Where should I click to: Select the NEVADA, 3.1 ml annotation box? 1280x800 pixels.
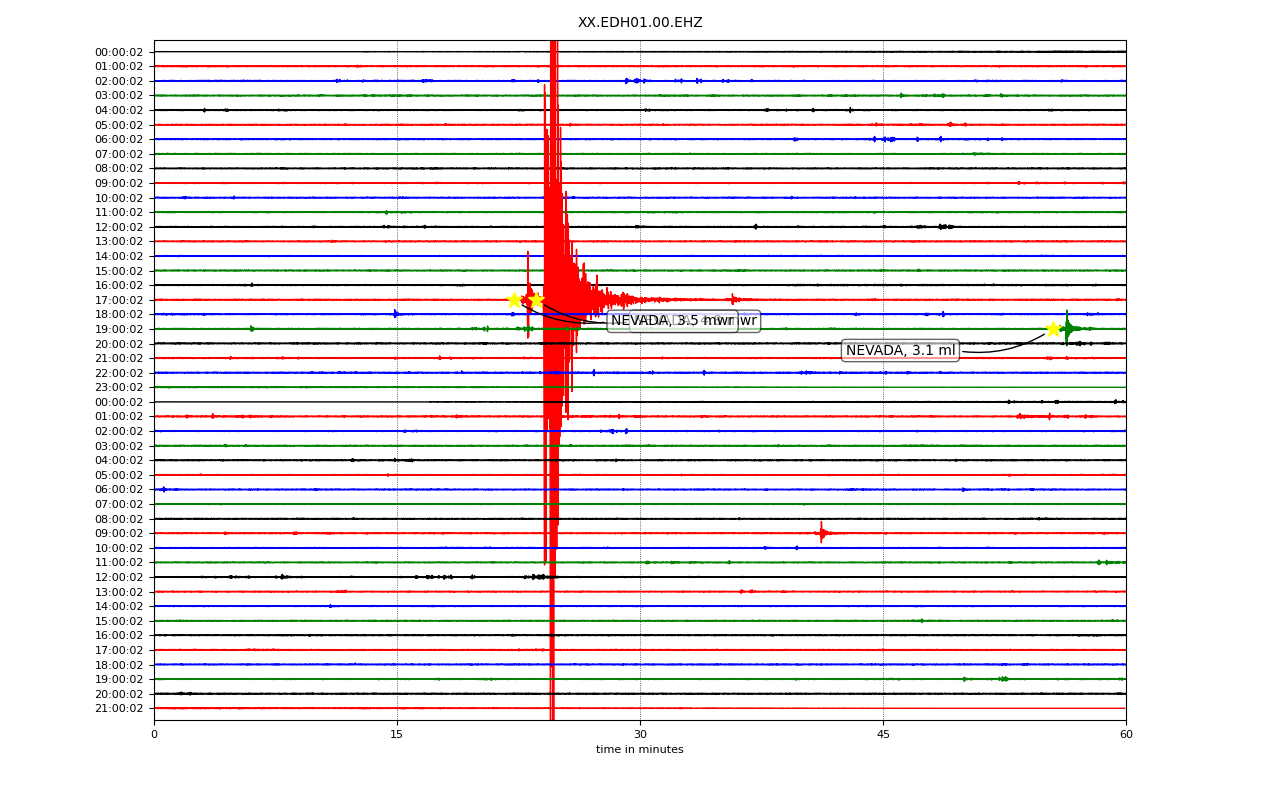(900, 350)
